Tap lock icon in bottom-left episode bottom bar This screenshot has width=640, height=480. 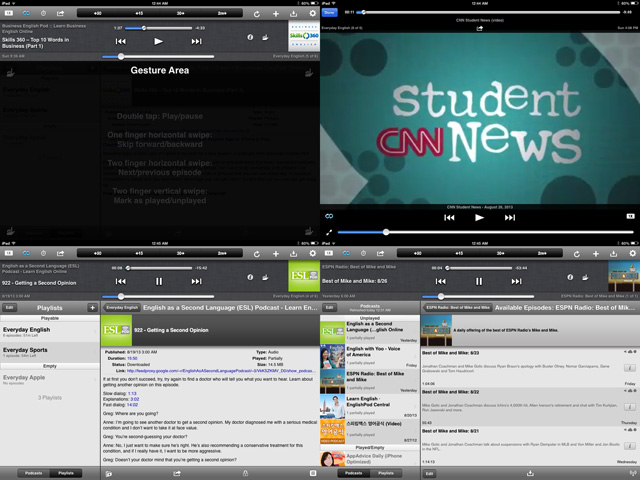click(245, 473)
